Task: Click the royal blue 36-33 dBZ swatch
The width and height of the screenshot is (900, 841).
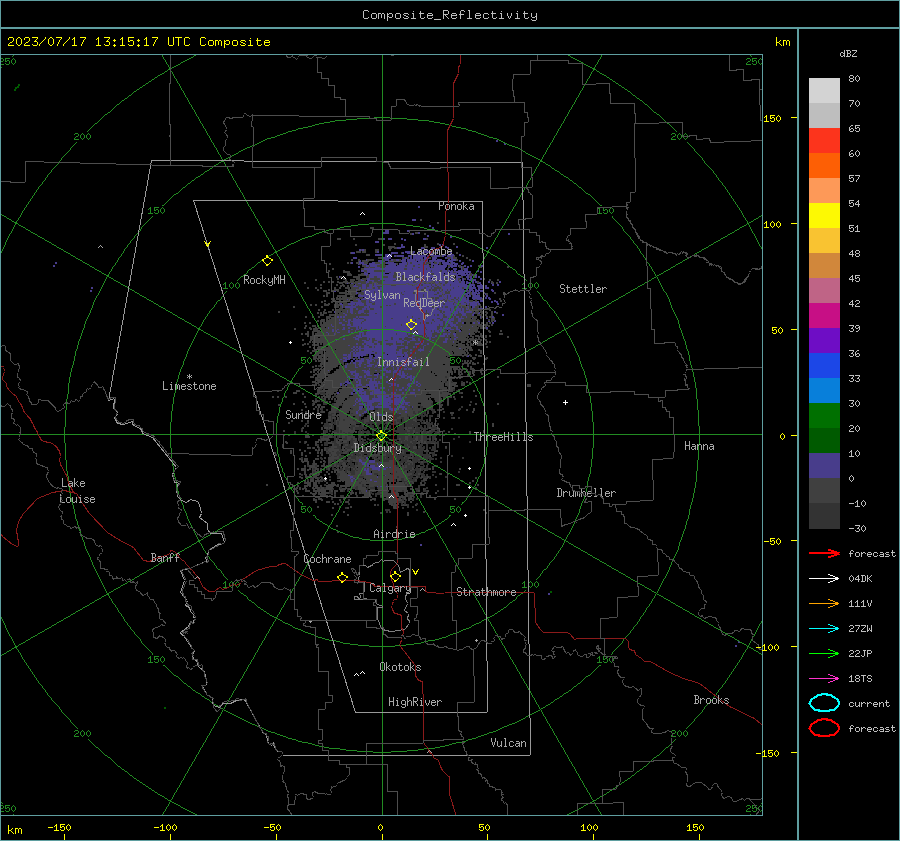Action: tap(824, 366)
